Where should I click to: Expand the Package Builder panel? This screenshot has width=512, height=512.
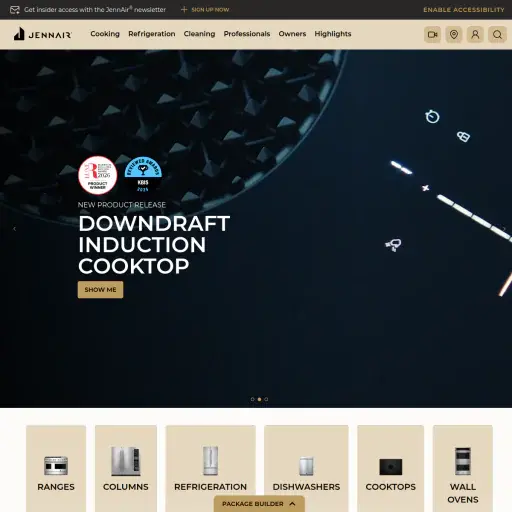(x=259, y=504)
